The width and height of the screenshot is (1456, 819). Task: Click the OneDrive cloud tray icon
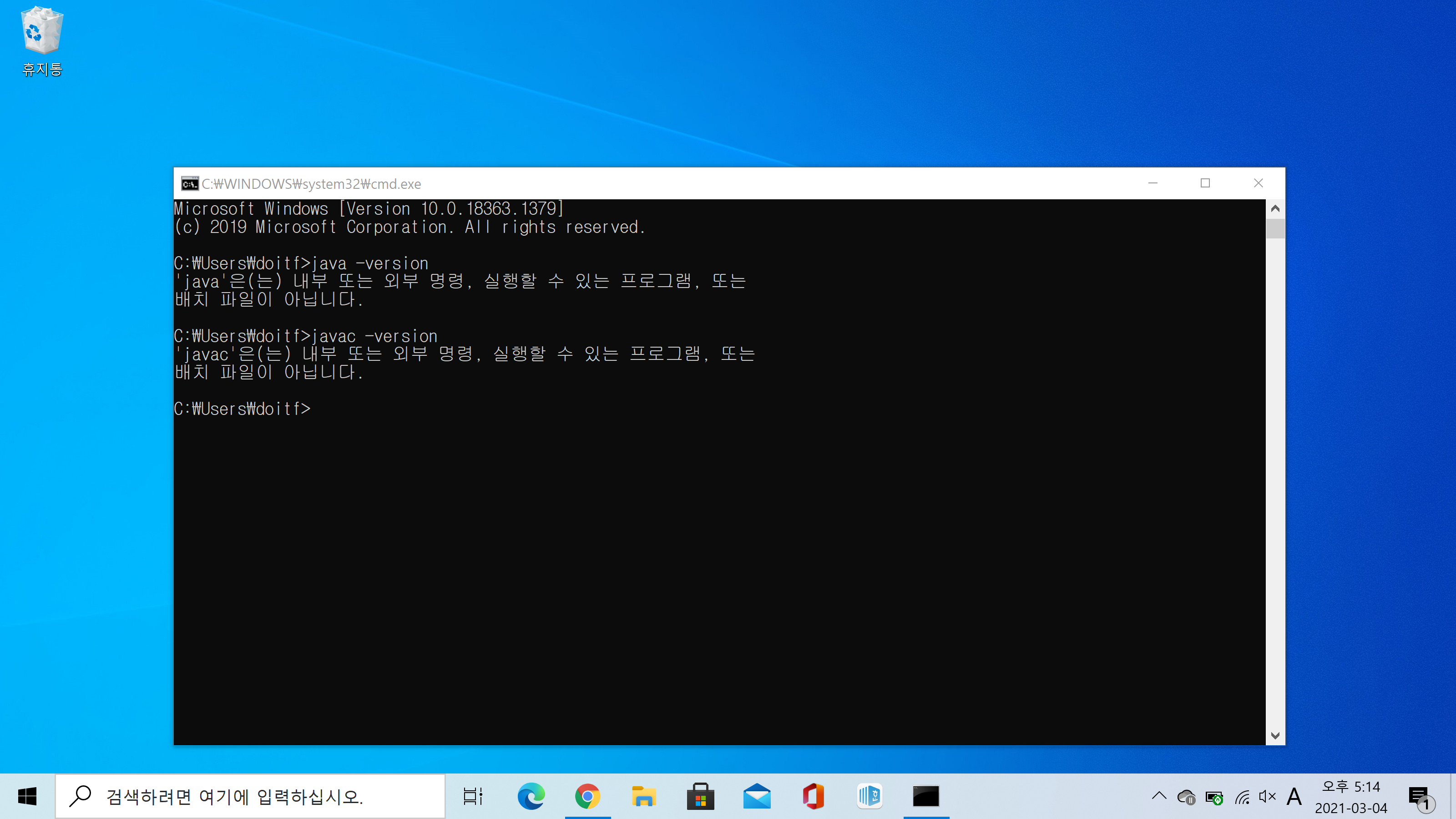[x=1186, y=797]
